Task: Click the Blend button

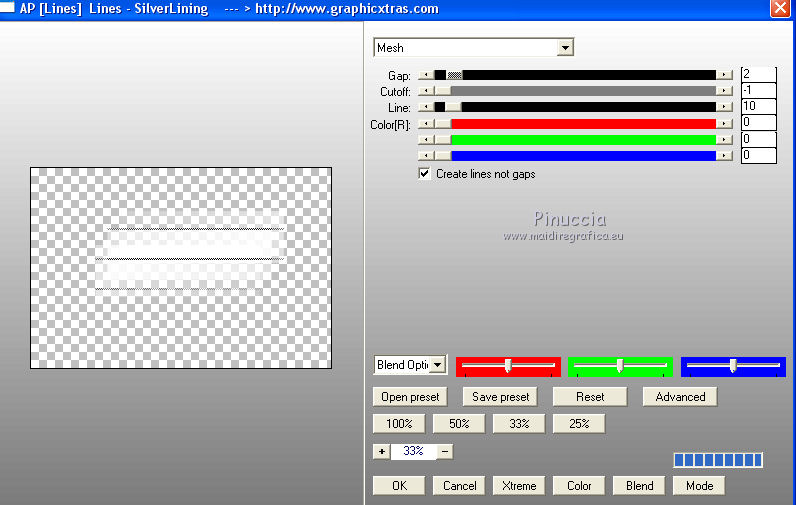Action: tap(639, 486)
